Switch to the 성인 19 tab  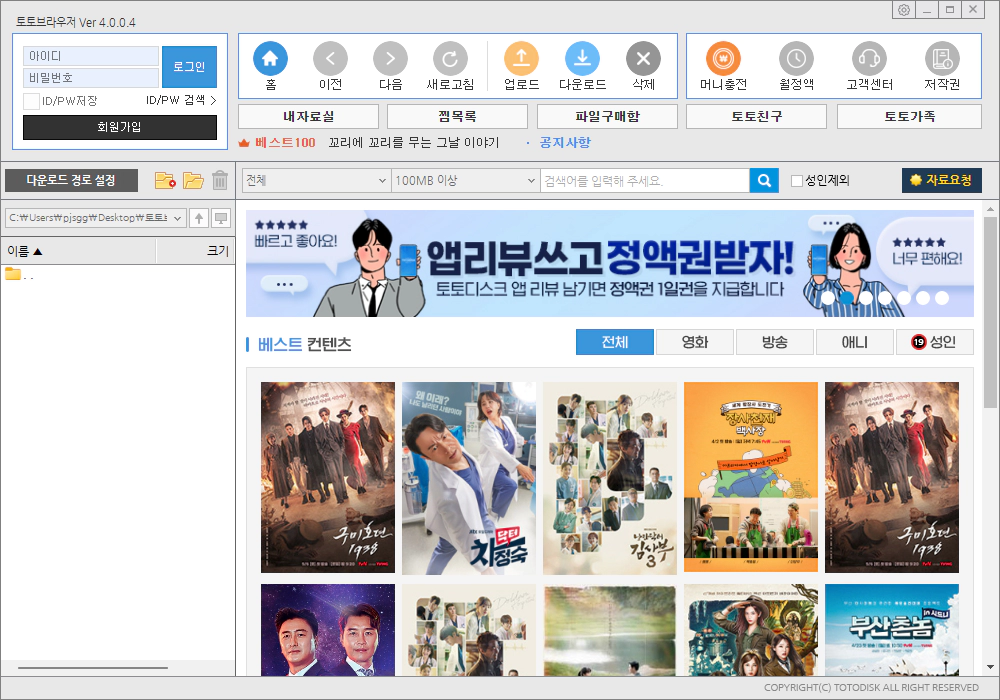[934, 342]
